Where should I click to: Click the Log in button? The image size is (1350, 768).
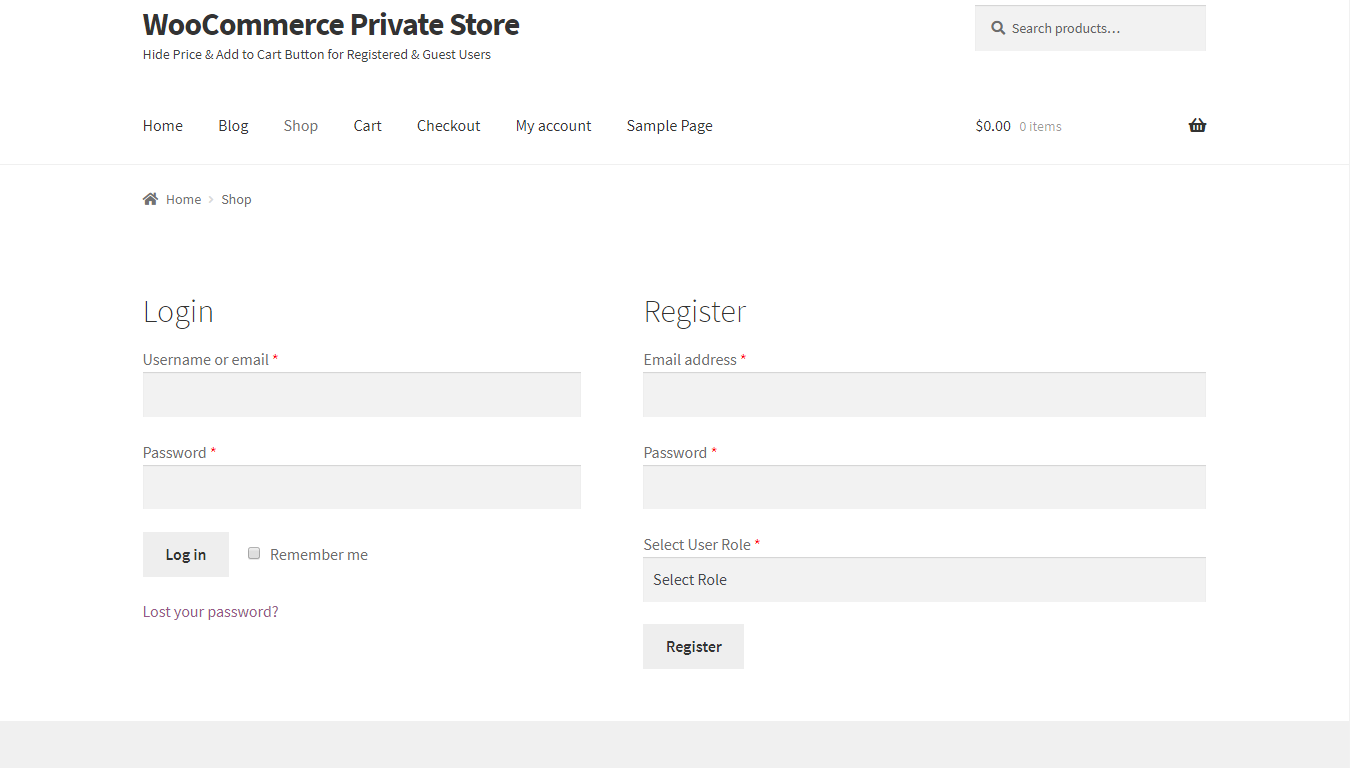185,553
